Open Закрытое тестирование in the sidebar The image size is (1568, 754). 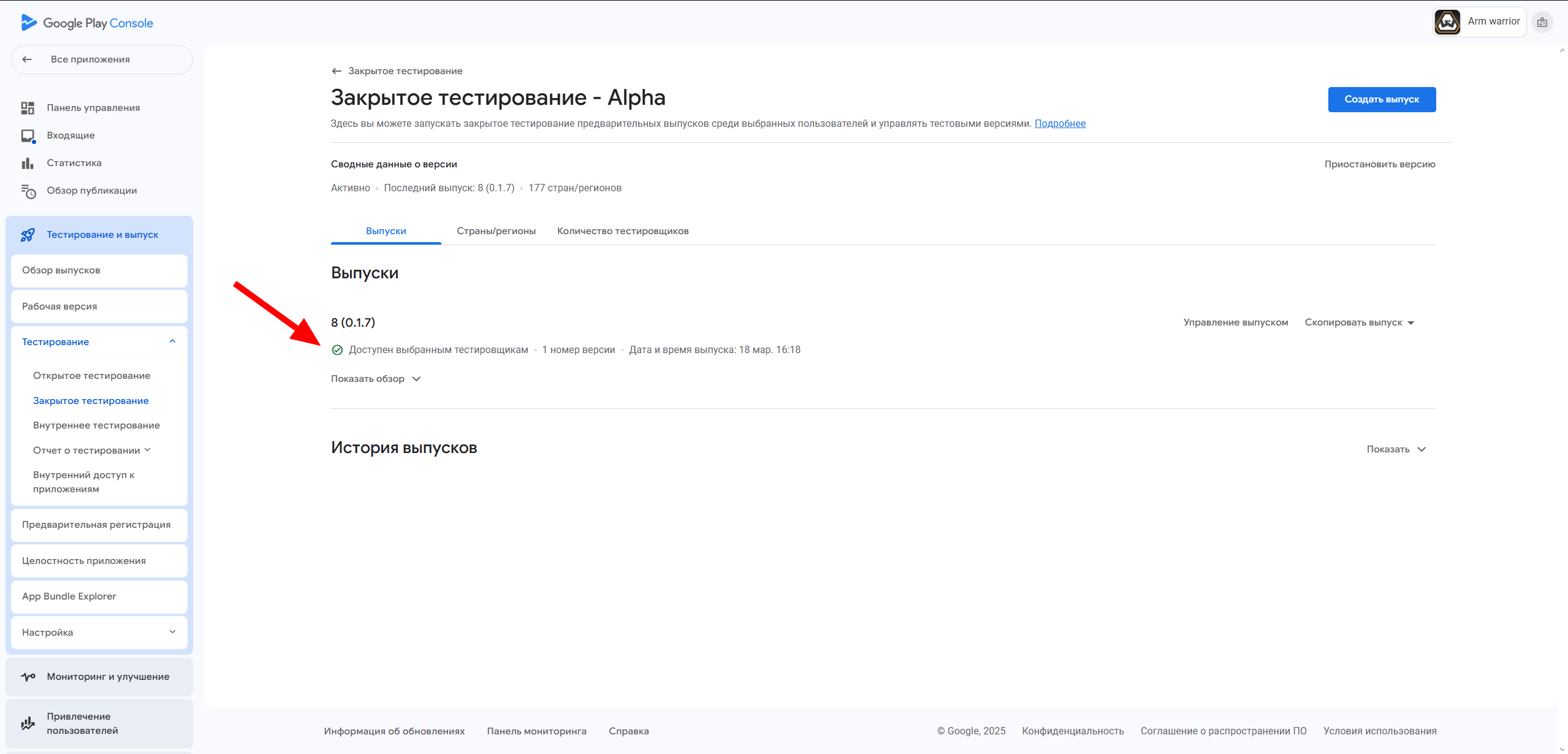click(91, 401)
